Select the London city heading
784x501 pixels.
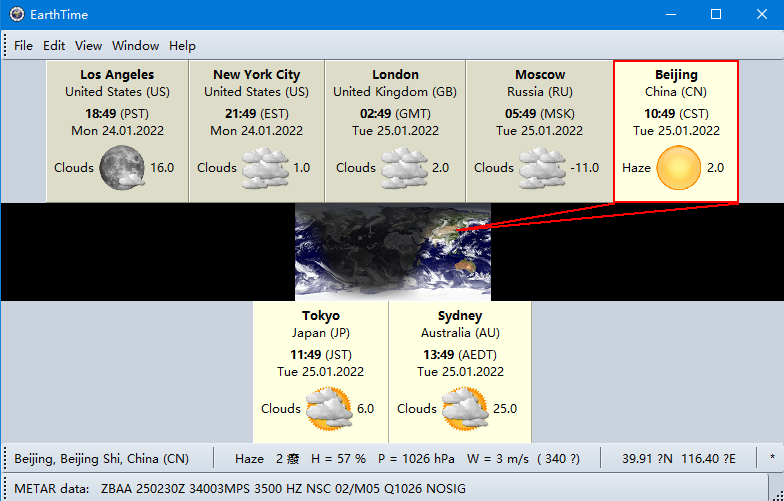pos(395,74)
